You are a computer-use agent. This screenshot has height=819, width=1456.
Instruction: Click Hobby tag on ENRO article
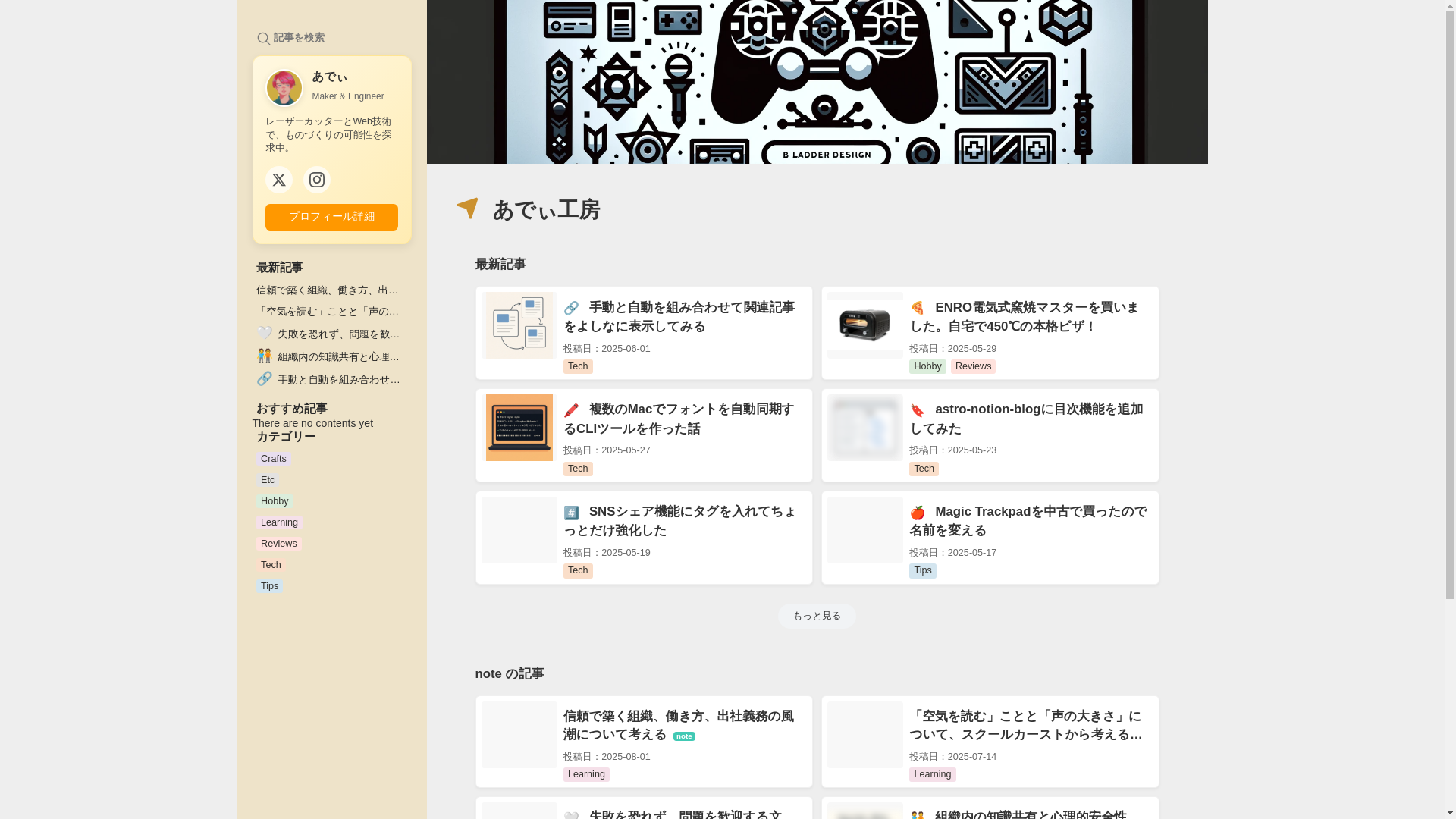coord(927,366)
